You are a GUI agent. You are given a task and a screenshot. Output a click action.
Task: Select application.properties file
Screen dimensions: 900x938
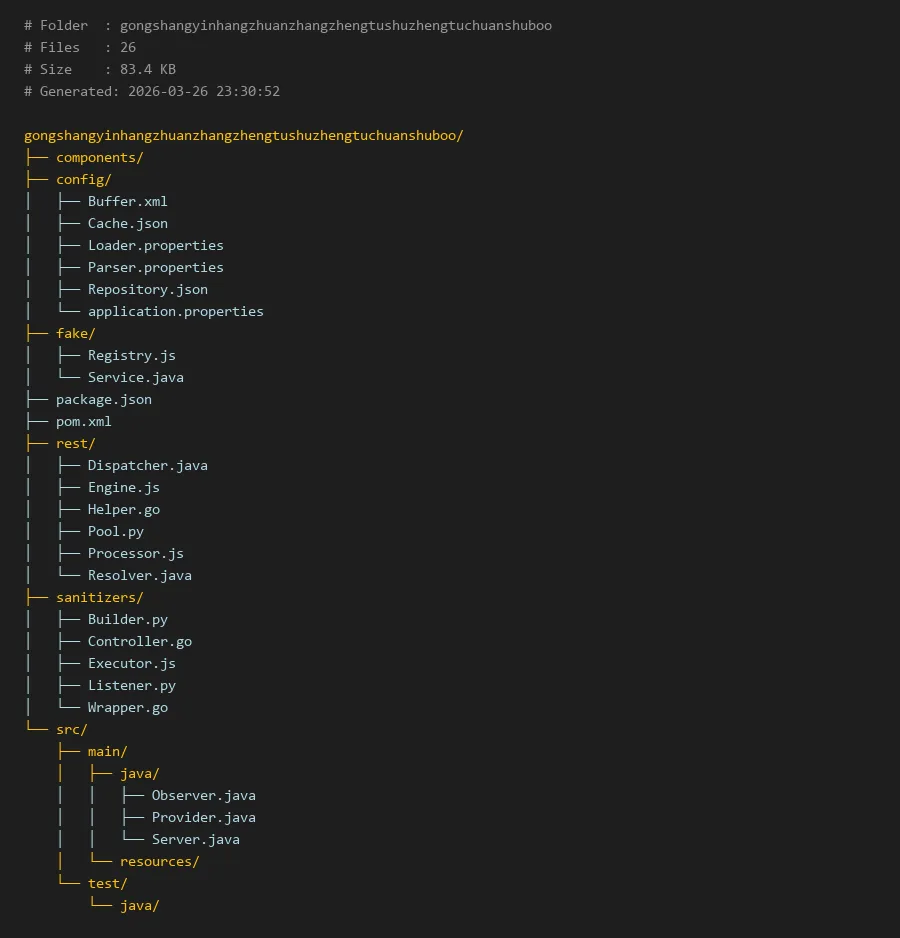click(175, 311)
